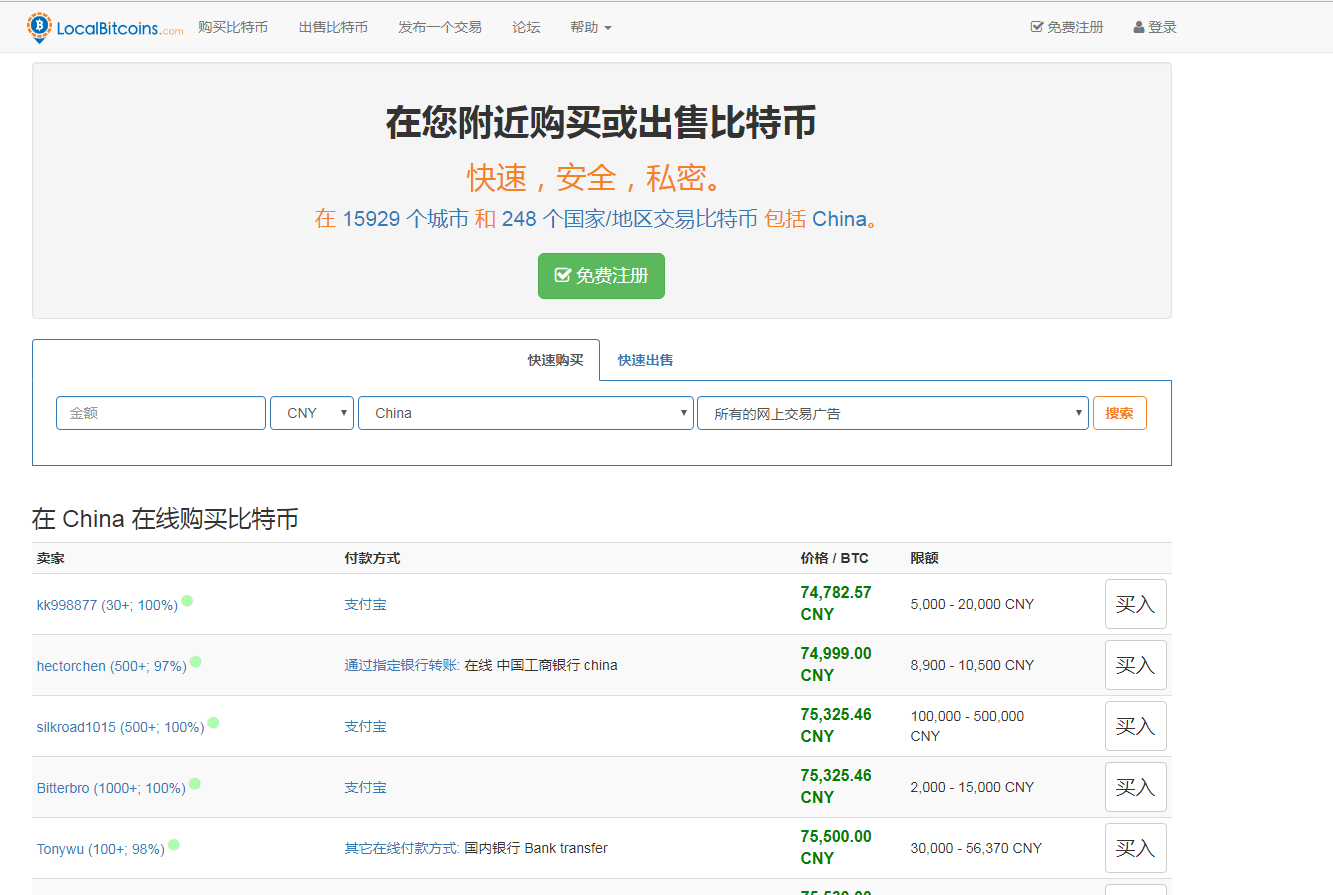Select the 快速购买 tab
Screen dimensions: 1333x895
click(555, 360)
